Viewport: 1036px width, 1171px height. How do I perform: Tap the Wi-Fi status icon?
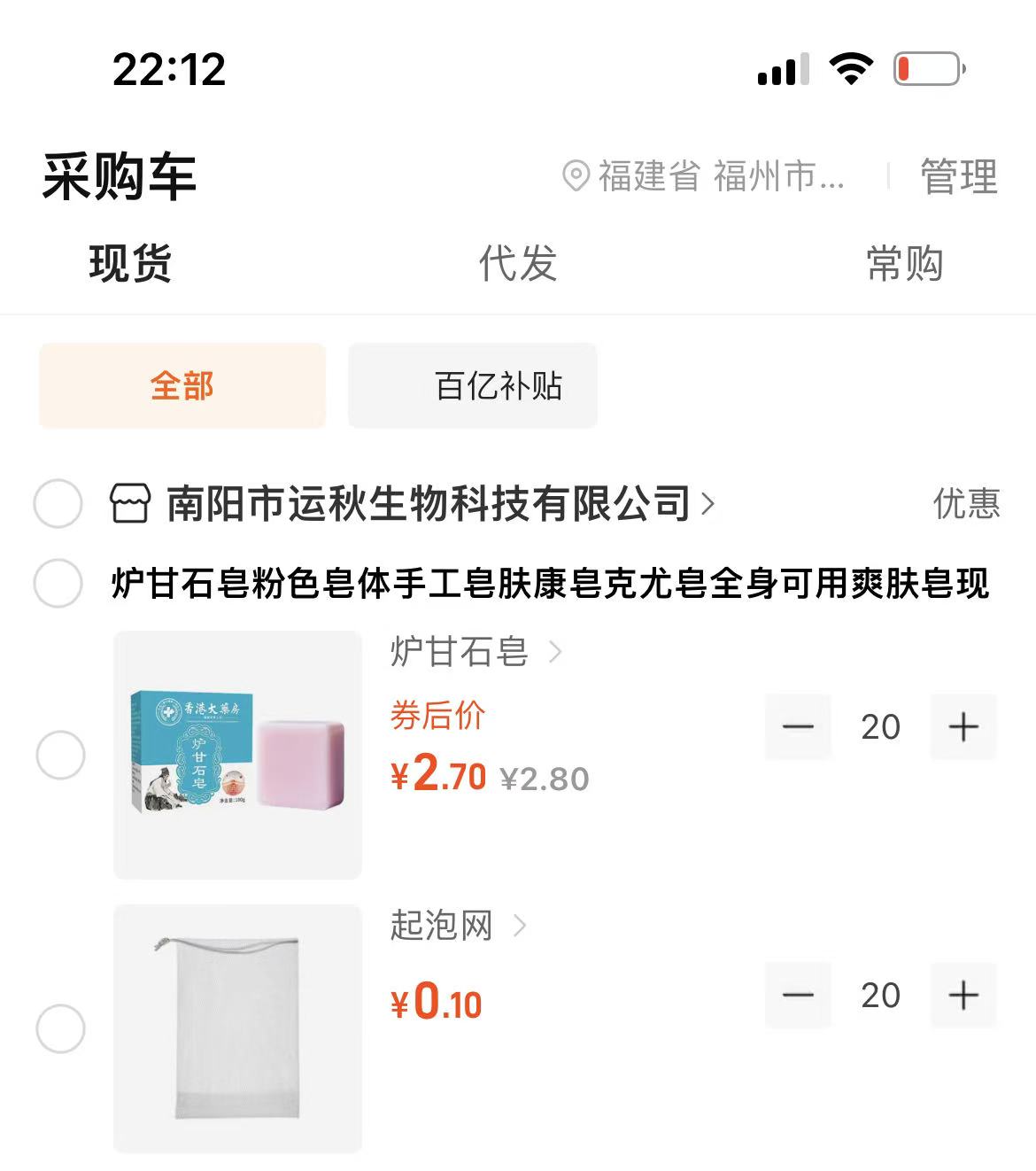[850, 69]
